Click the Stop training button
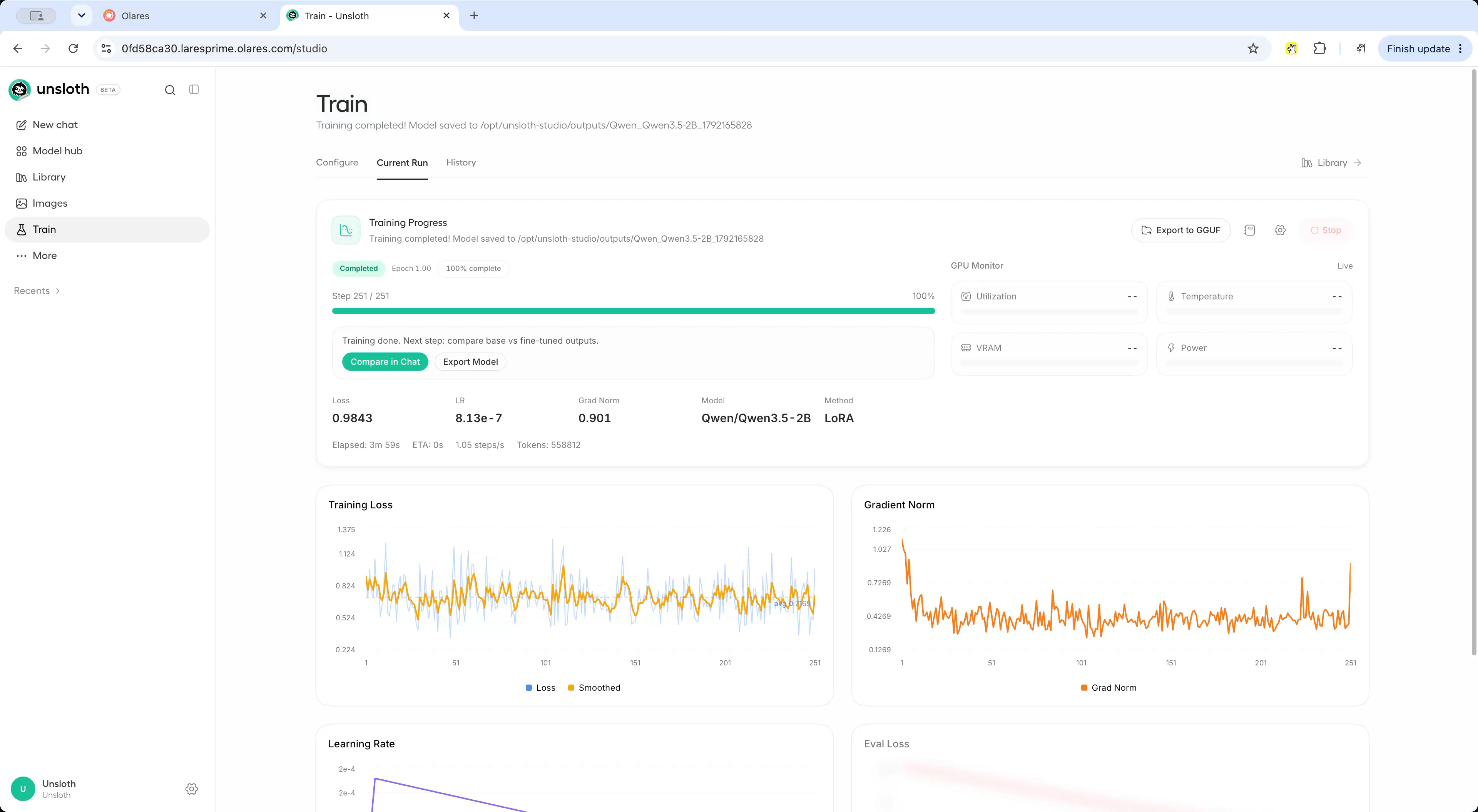Image resolution: width=1478 pixels, height=812 pixels. pos(1326,230)
